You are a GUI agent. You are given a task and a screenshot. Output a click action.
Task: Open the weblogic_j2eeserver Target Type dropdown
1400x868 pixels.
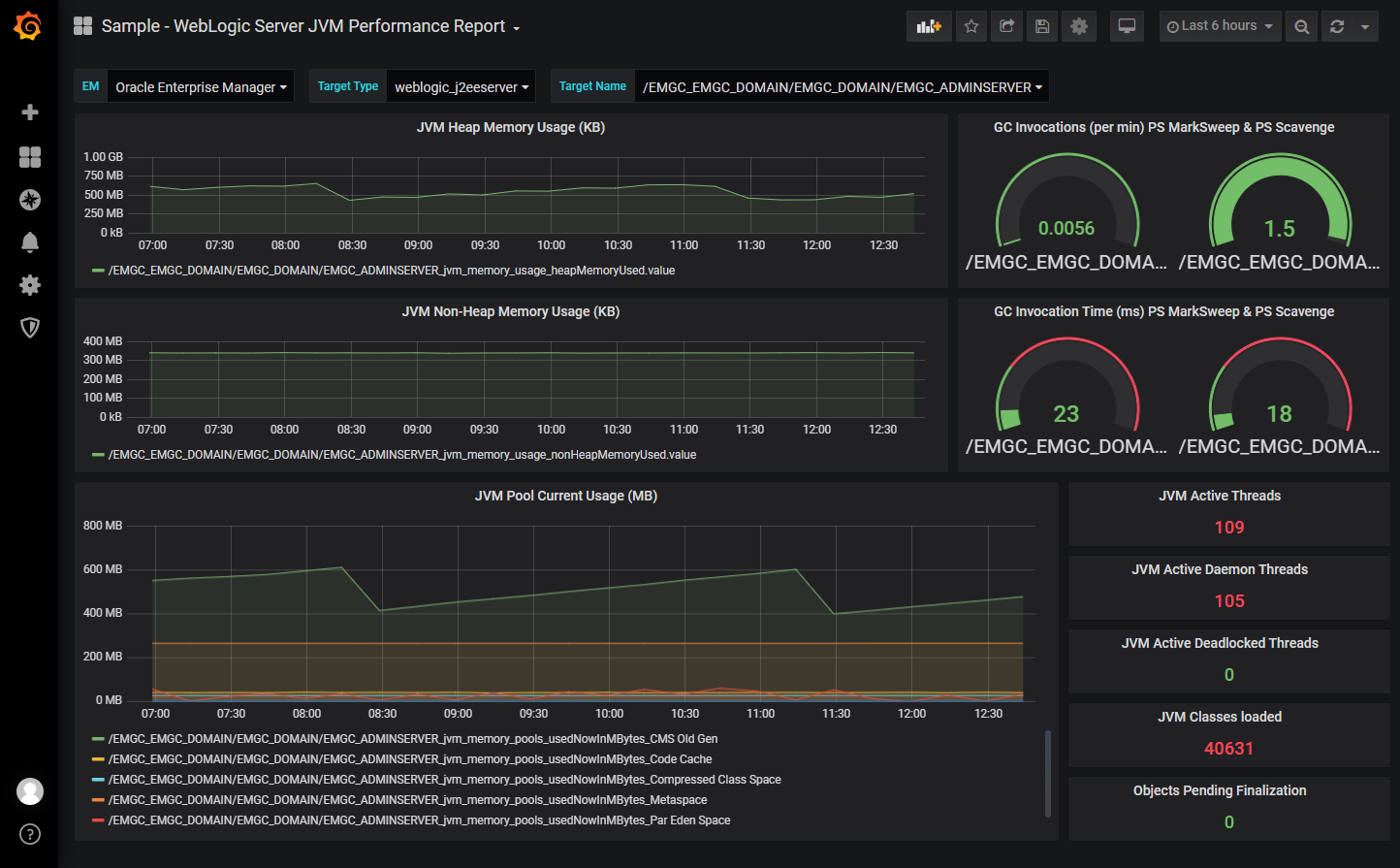[x=461, y=86]
